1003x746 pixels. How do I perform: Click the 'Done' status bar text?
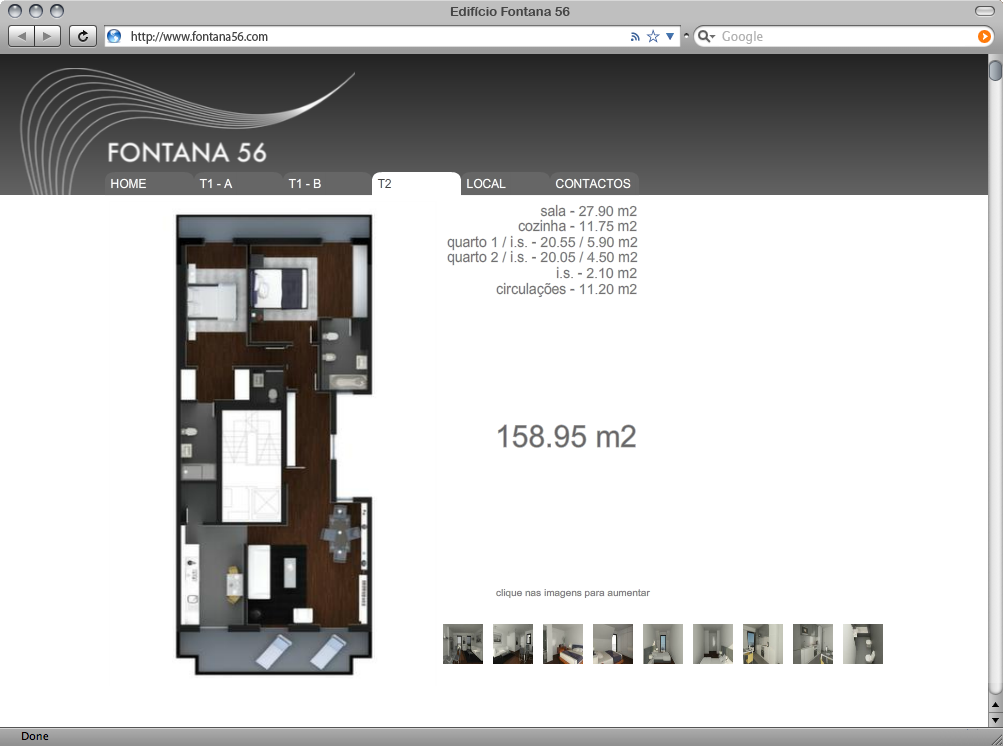point(35,736)
